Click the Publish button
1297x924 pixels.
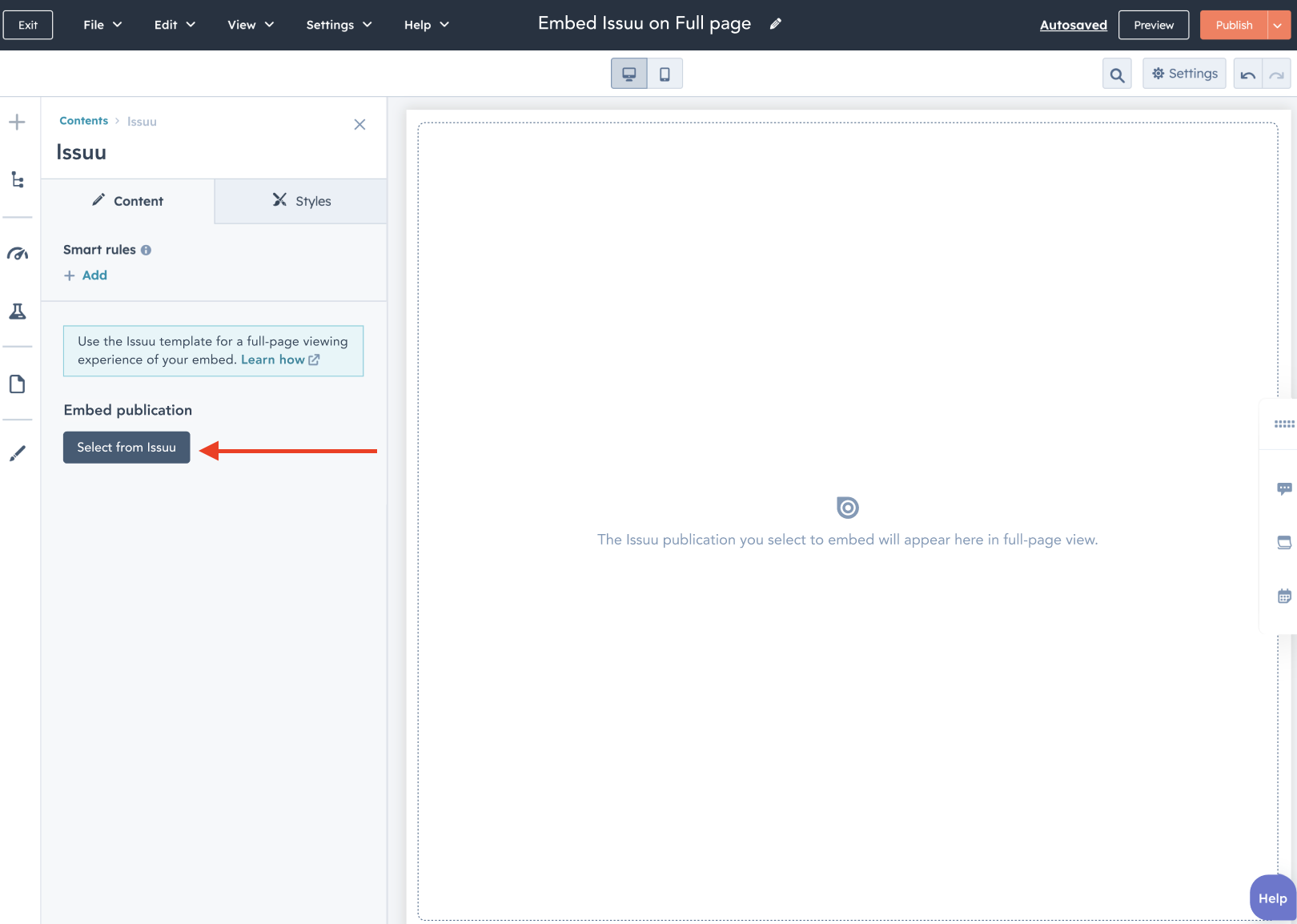pos(1234,25)
